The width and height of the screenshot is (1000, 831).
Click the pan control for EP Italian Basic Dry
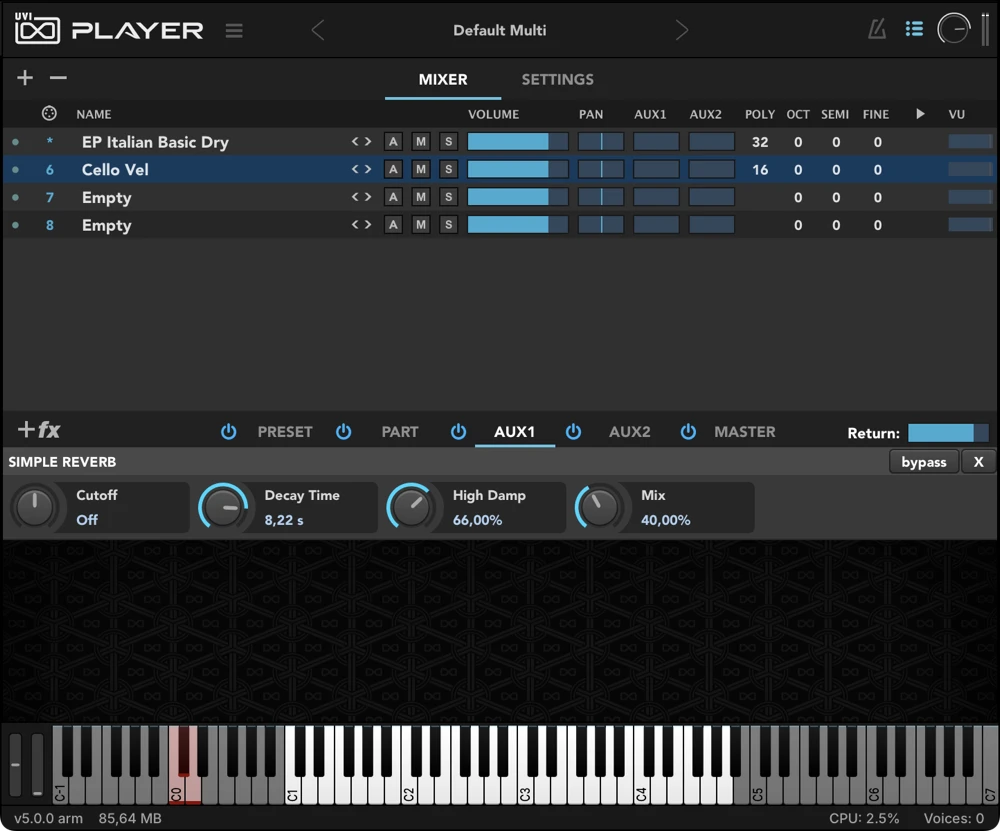point(601,142)
